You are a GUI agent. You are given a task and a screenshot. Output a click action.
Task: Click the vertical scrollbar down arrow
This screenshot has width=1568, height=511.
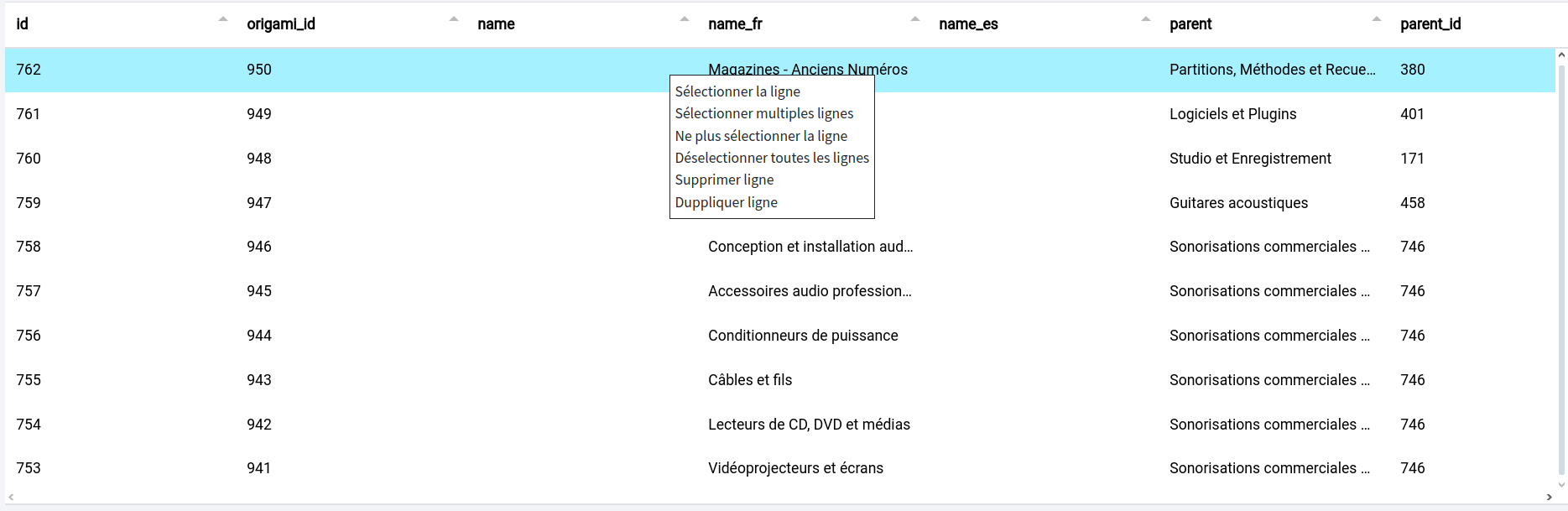tap(1561, 484)
